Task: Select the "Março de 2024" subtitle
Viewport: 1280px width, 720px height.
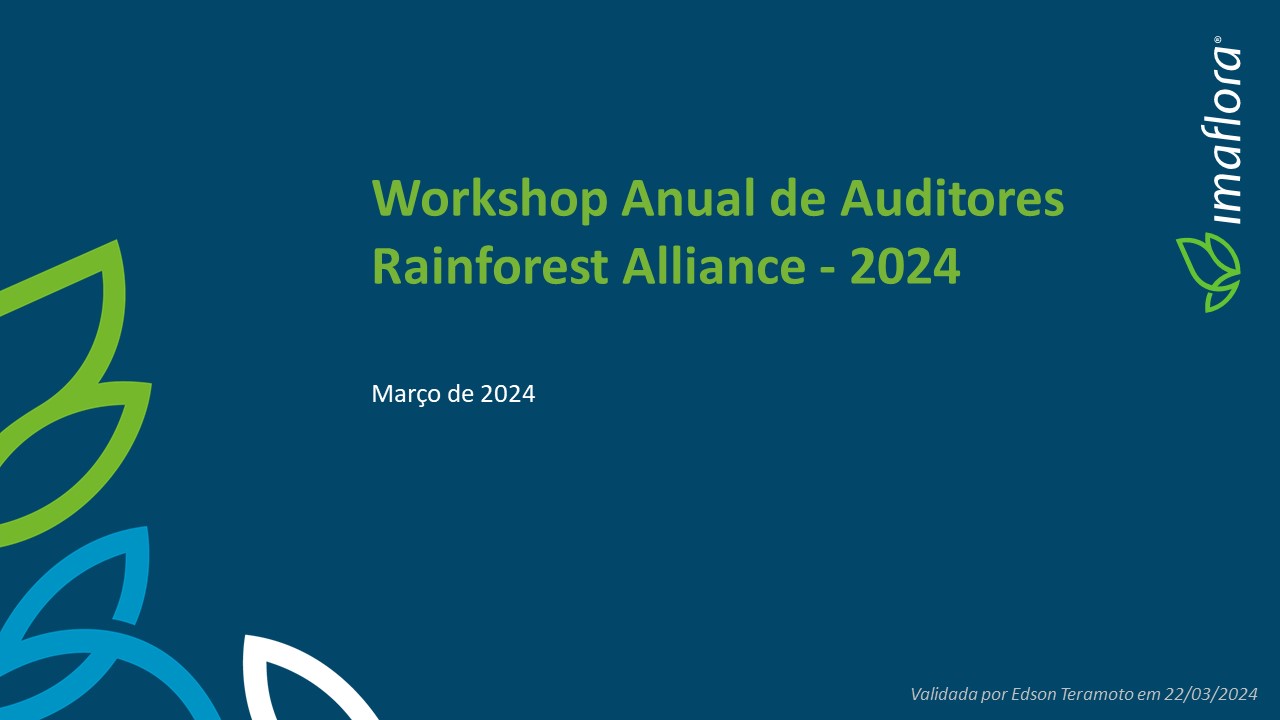Action: coord(453,394)
